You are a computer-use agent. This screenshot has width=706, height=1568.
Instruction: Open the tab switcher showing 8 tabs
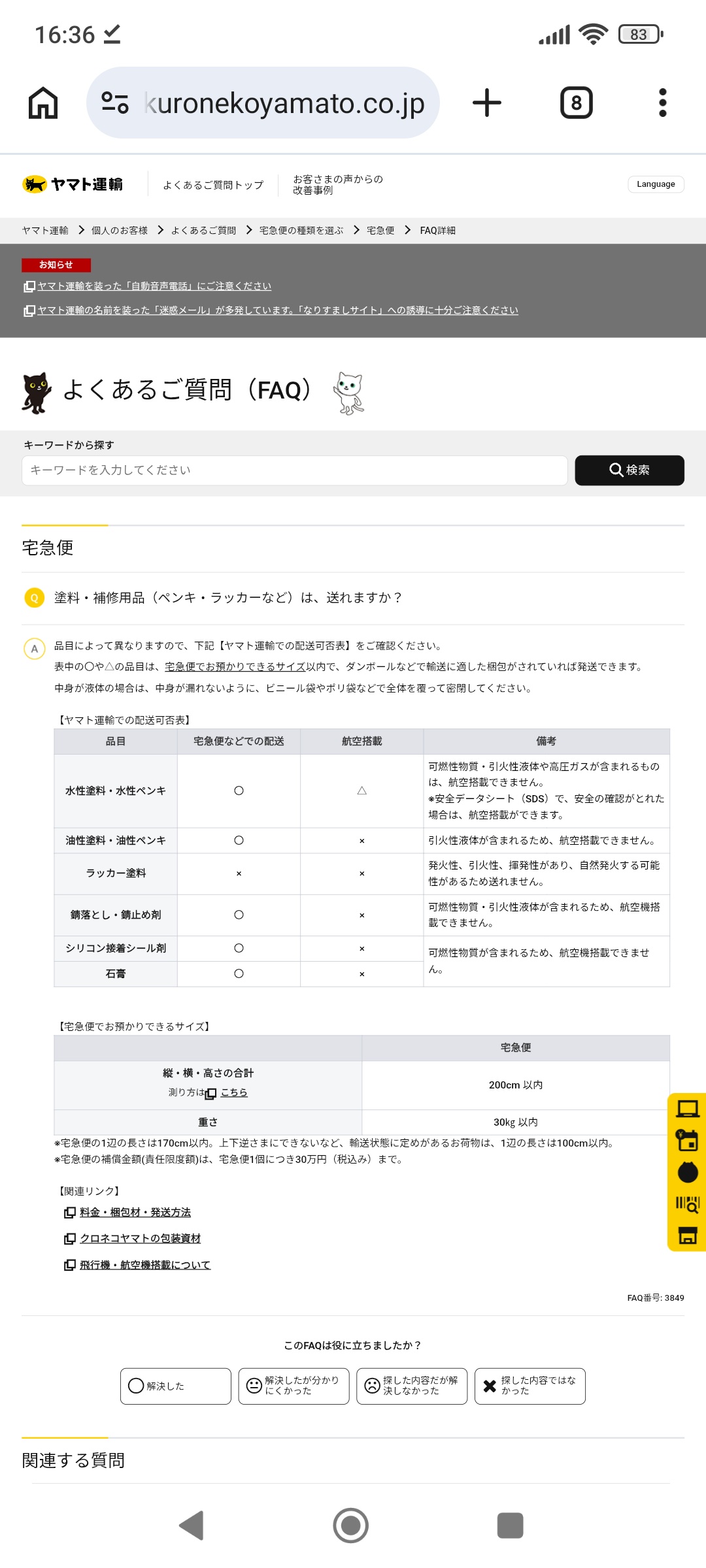(576, 103)
